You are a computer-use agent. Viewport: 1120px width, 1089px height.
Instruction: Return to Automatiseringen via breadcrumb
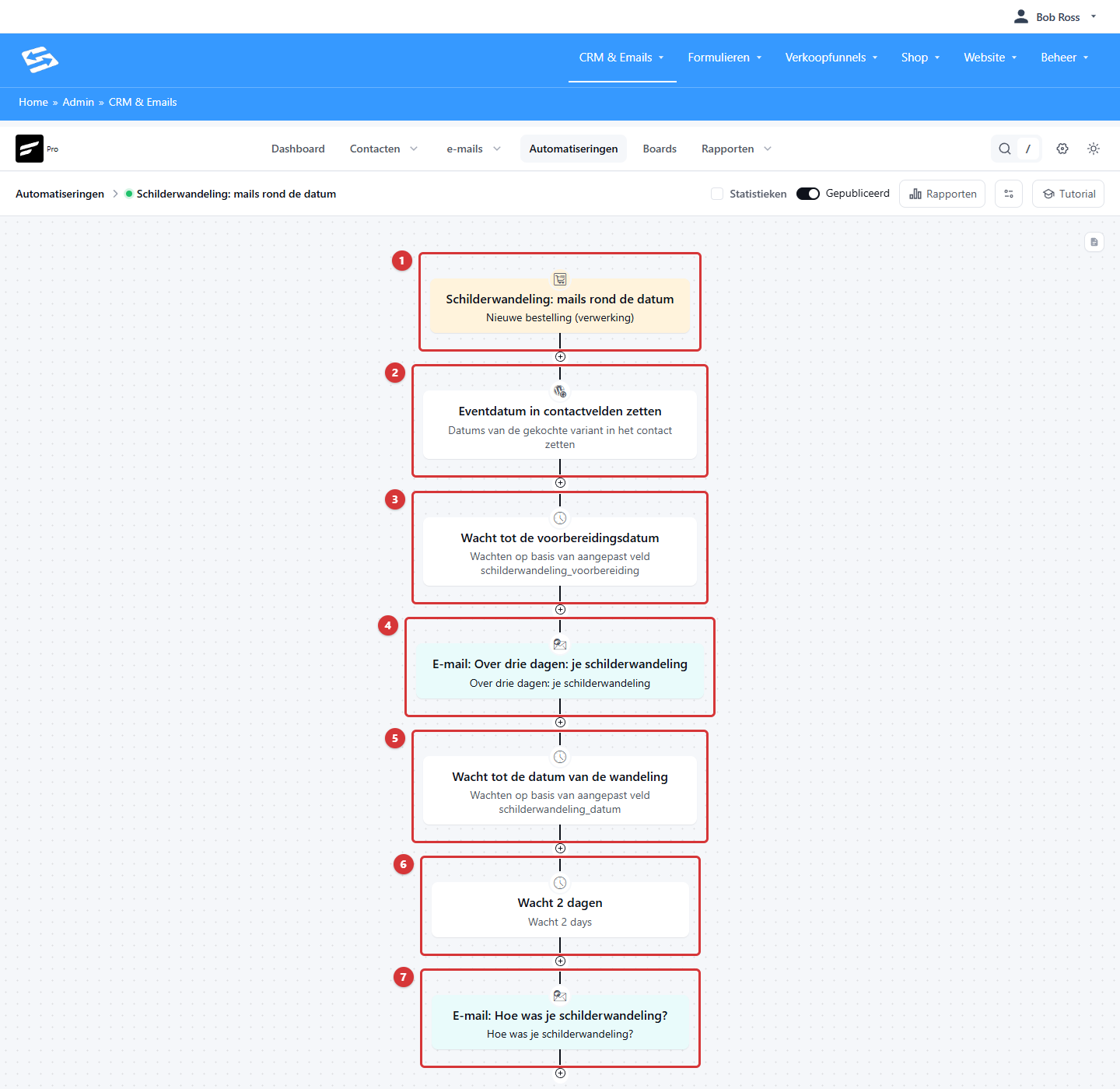click(60, 194)
